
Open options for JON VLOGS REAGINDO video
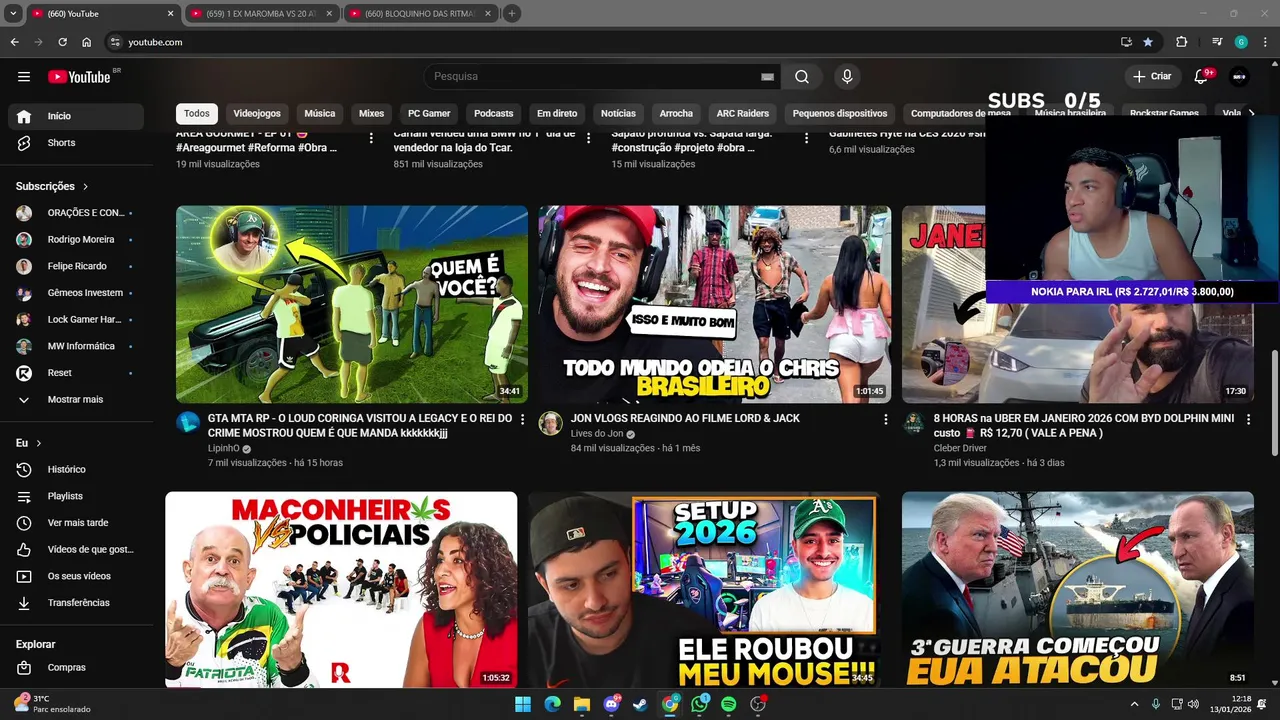tap(885, 420)
